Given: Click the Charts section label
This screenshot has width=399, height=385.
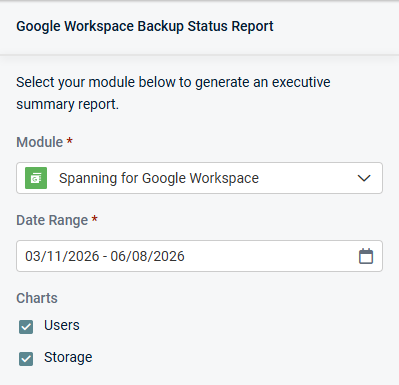Looking at the screenshot, I should 37,298.
